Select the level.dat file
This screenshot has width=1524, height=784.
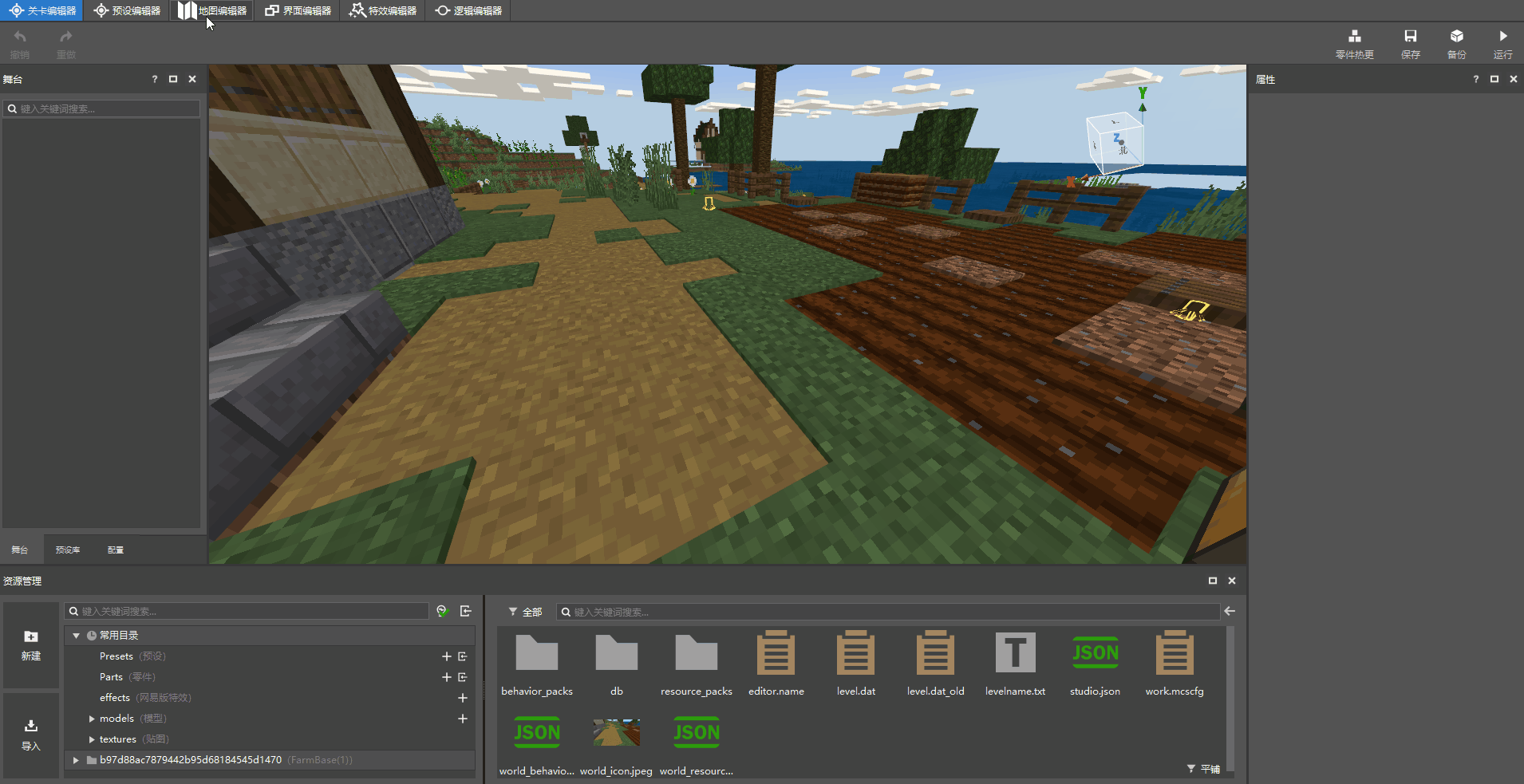(856, 664)
